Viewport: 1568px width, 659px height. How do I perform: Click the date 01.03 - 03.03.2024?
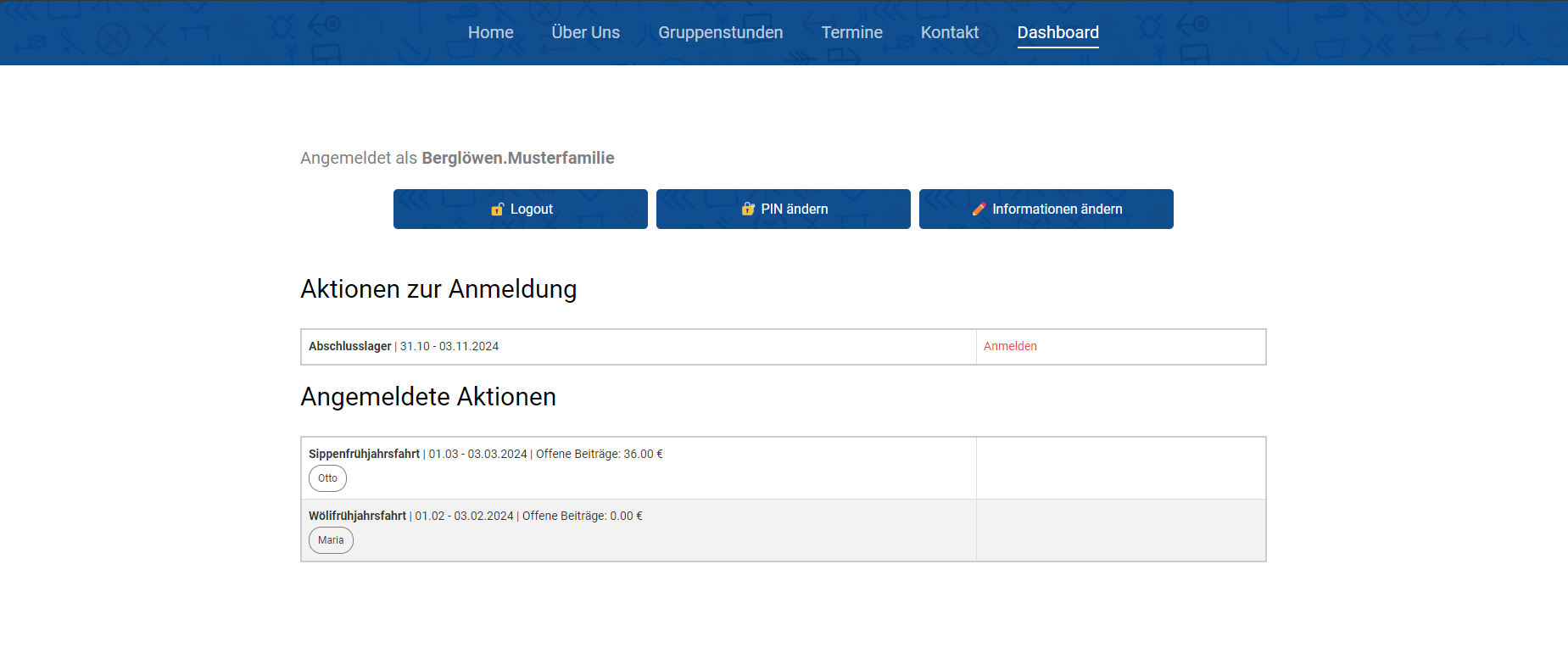(x=478, y=454)
